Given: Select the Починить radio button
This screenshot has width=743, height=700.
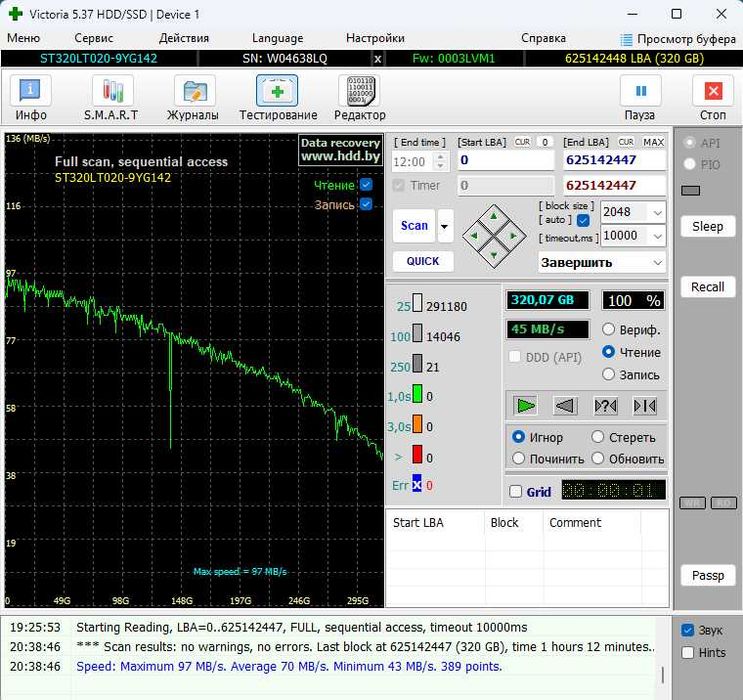Looking at the screenshot, I should coord(519,459).
